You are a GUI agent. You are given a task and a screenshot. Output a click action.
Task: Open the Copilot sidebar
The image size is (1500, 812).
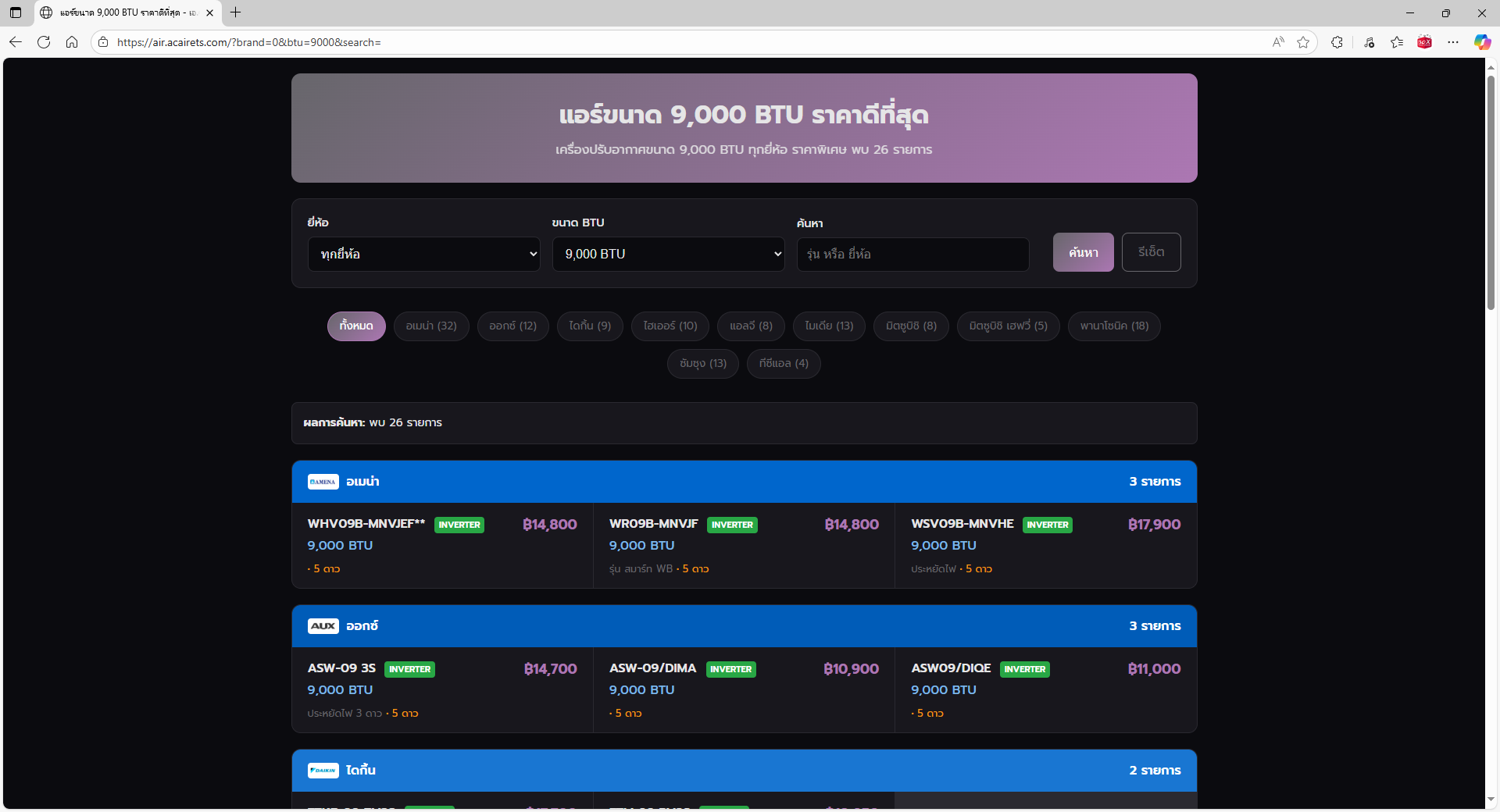(1482, 42)
